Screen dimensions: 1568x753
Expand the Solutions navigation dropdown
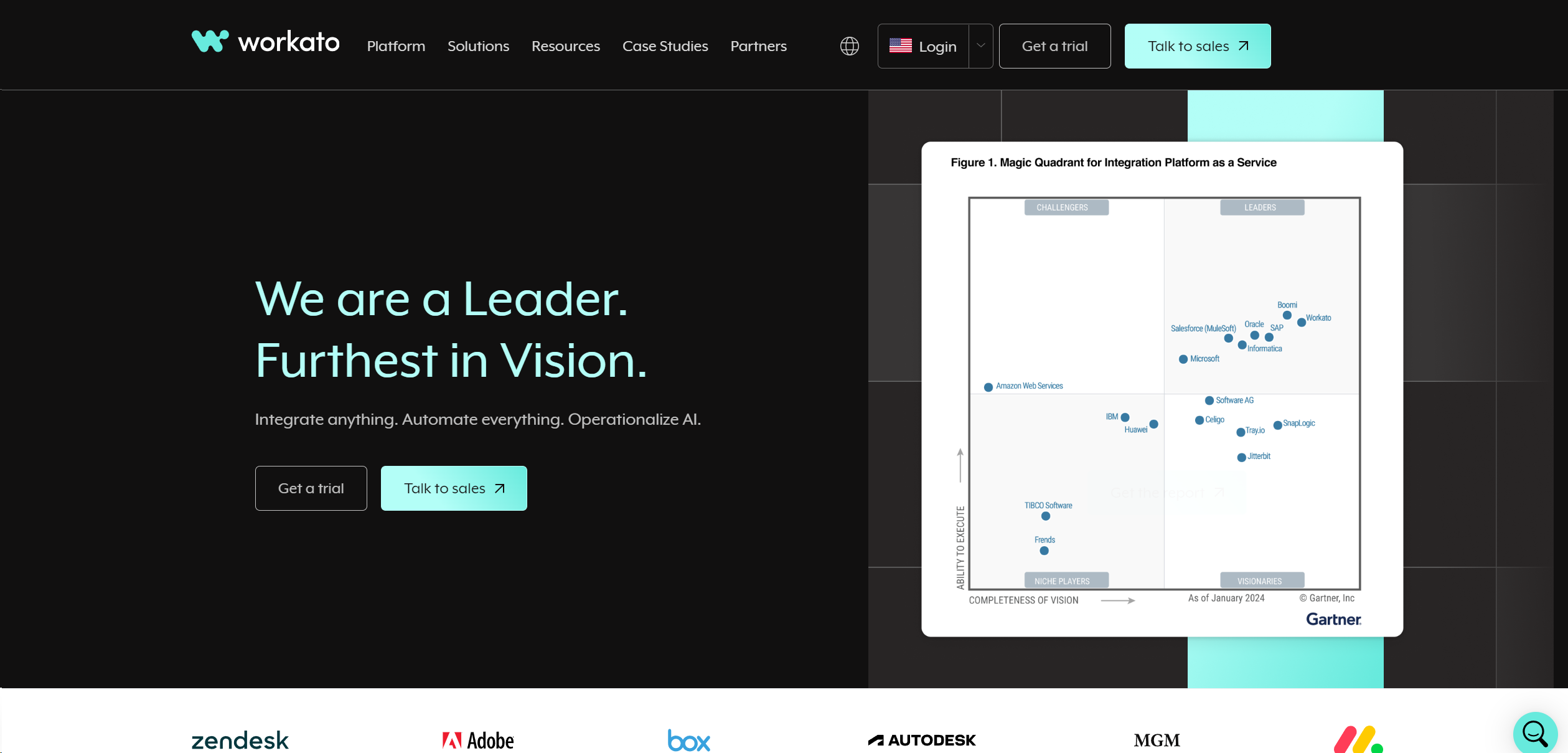point(478,46)
